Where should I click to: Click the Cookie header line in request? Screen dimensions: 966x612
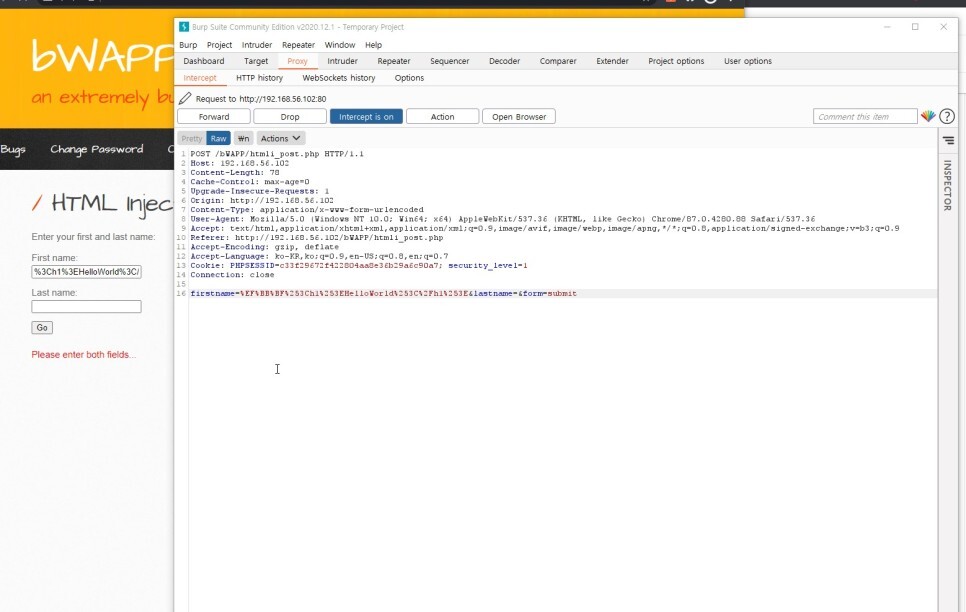(359, 266)
